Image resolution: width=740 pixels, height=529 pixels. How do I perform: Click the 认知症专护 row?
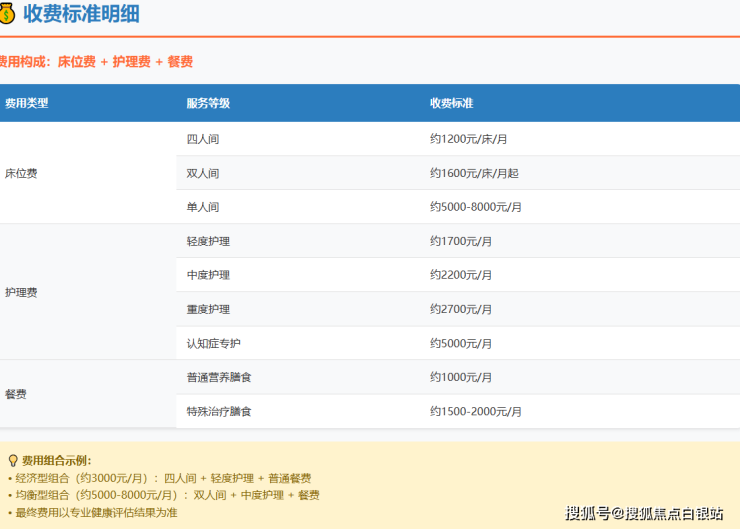(x=213, y=343)
